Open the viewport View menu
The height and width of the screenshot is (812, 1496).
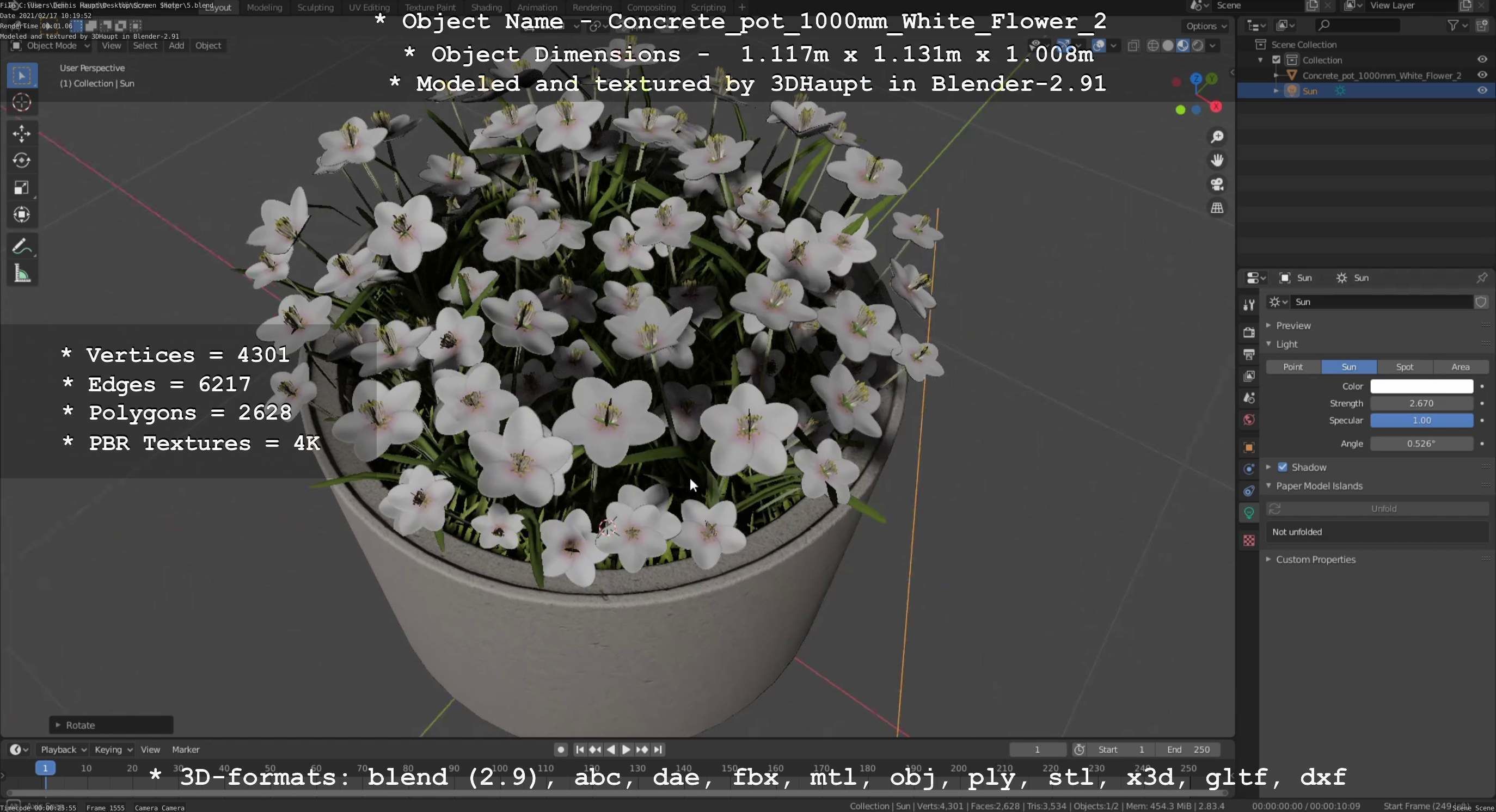[111, 45]
